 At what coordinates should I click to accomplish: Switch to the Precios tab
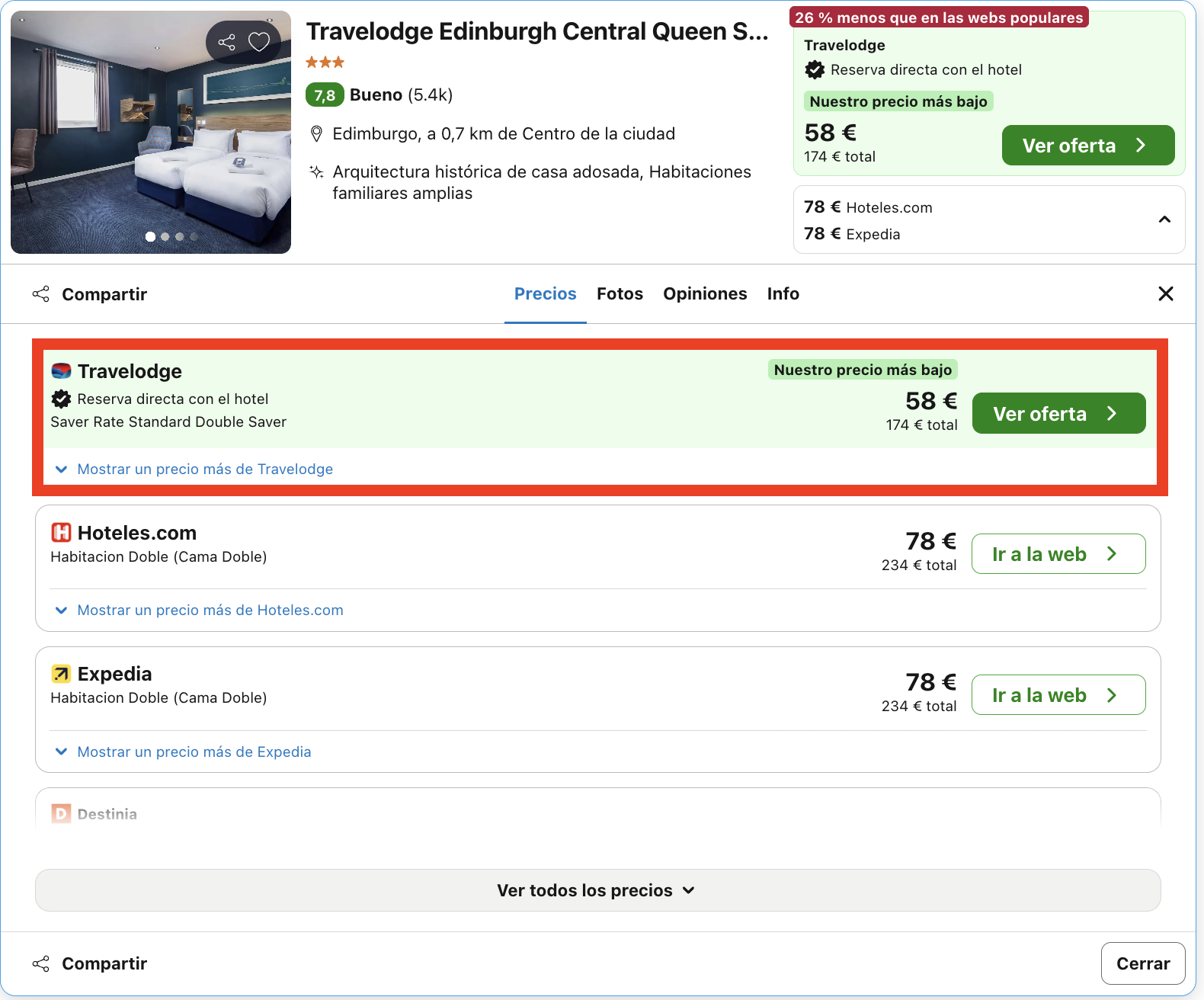coord(546,293)
